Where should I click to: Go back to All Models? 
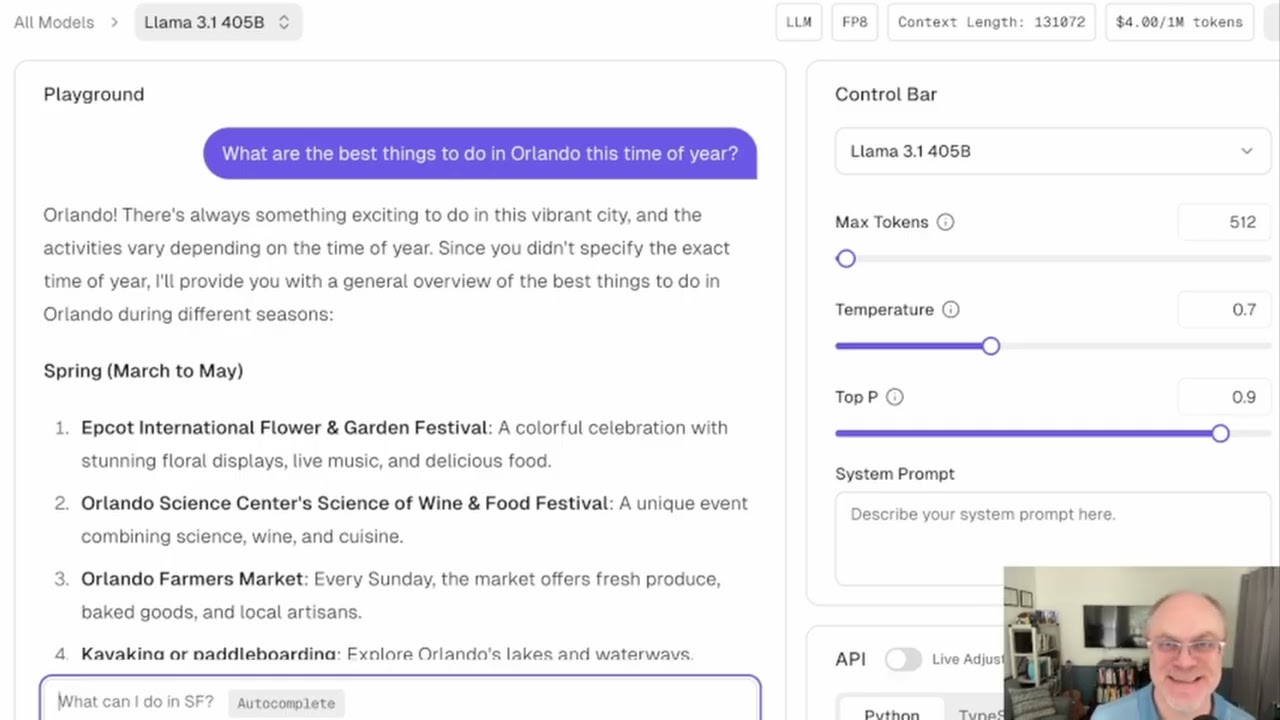point(54,22)
